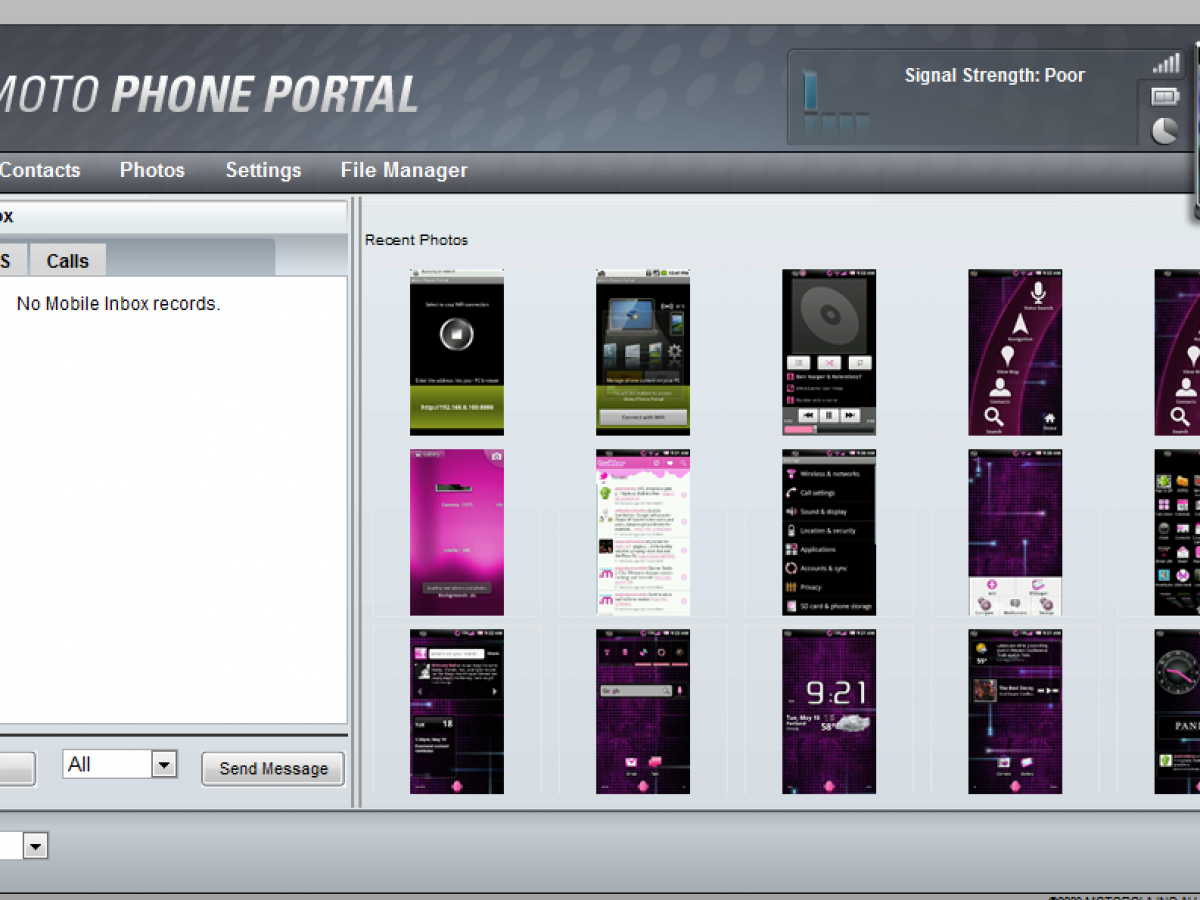Select the pink Gallery screenshot thumbnail

click(x=457, y=532)
